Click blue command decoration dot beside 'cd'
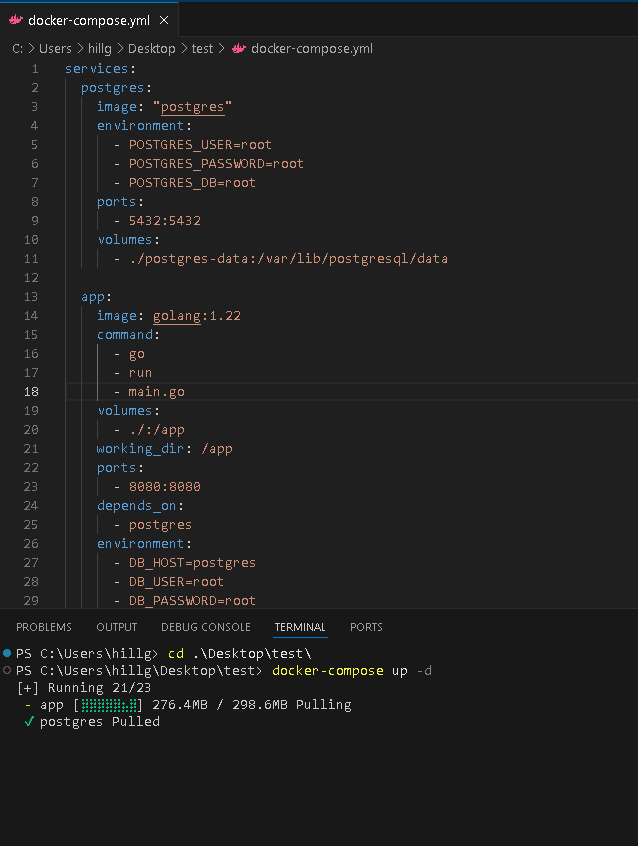 coord(7,653)
